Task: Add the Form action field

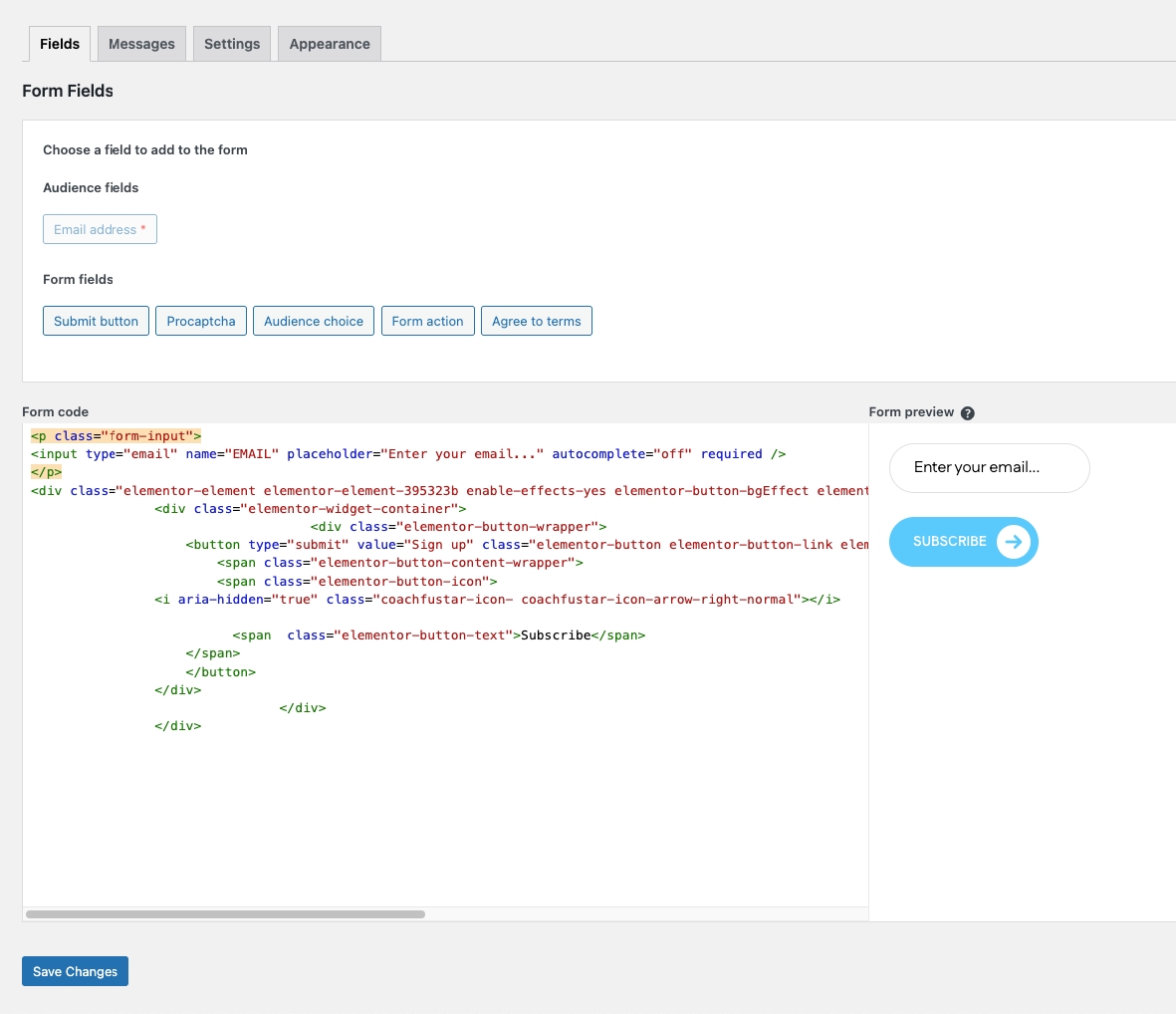Action: [427, 321]
